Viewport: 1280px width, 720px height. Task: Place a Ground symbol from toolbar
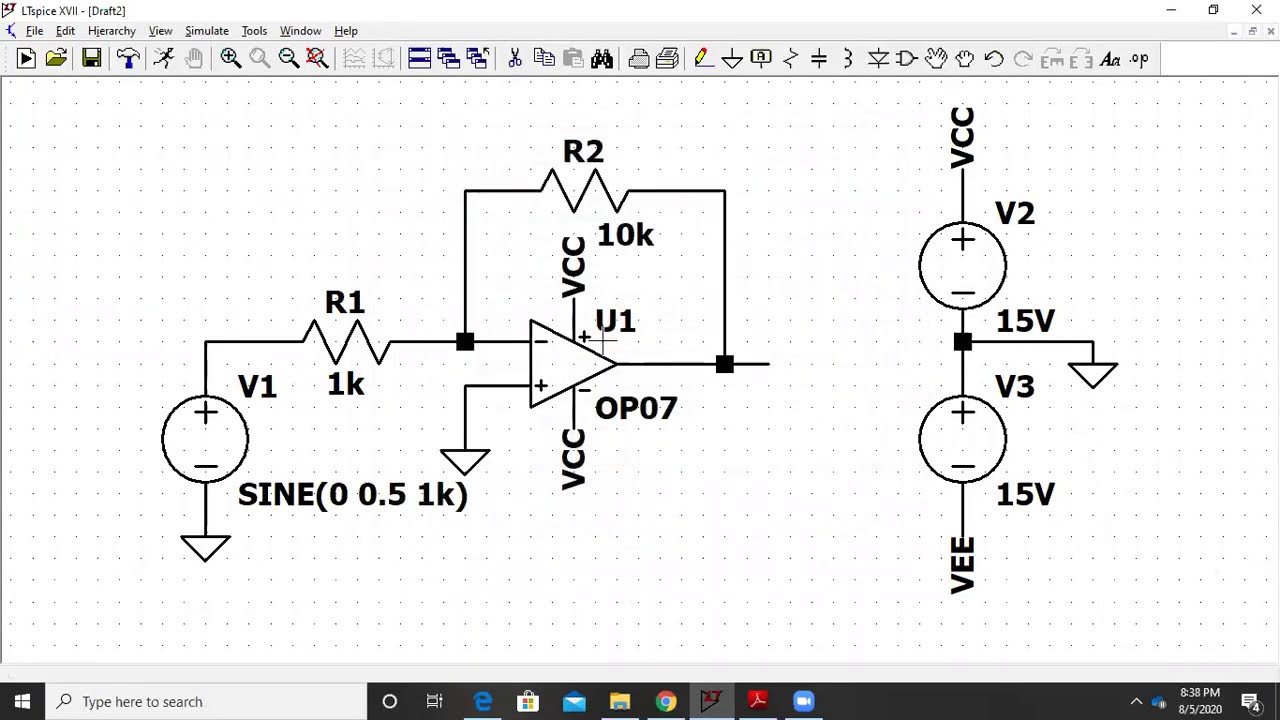pos(732,59)
